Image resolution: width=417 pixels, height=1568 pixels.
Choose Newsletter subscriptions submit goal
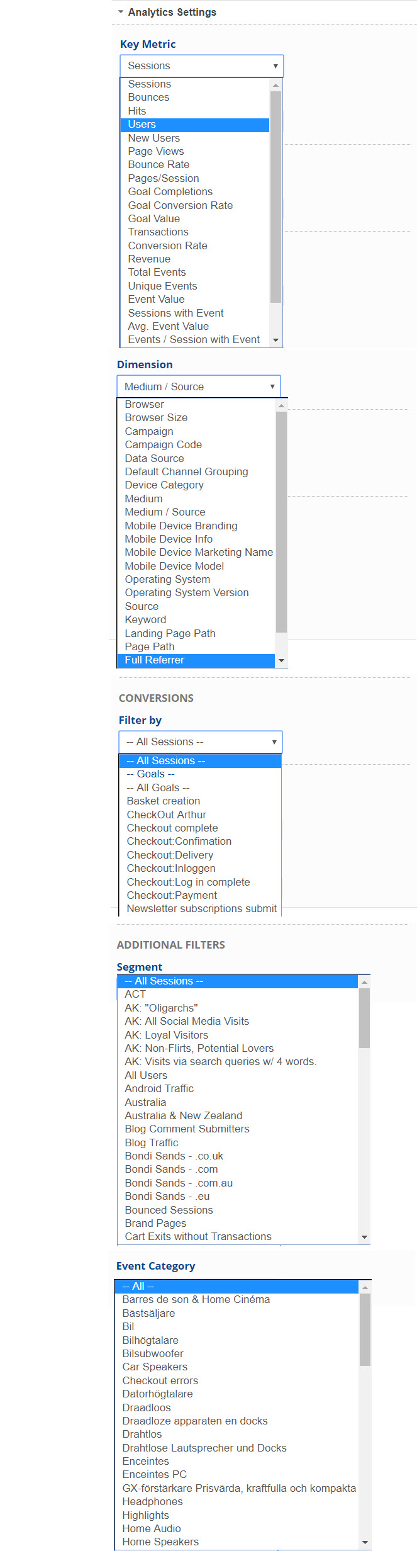tap(201, 908)
